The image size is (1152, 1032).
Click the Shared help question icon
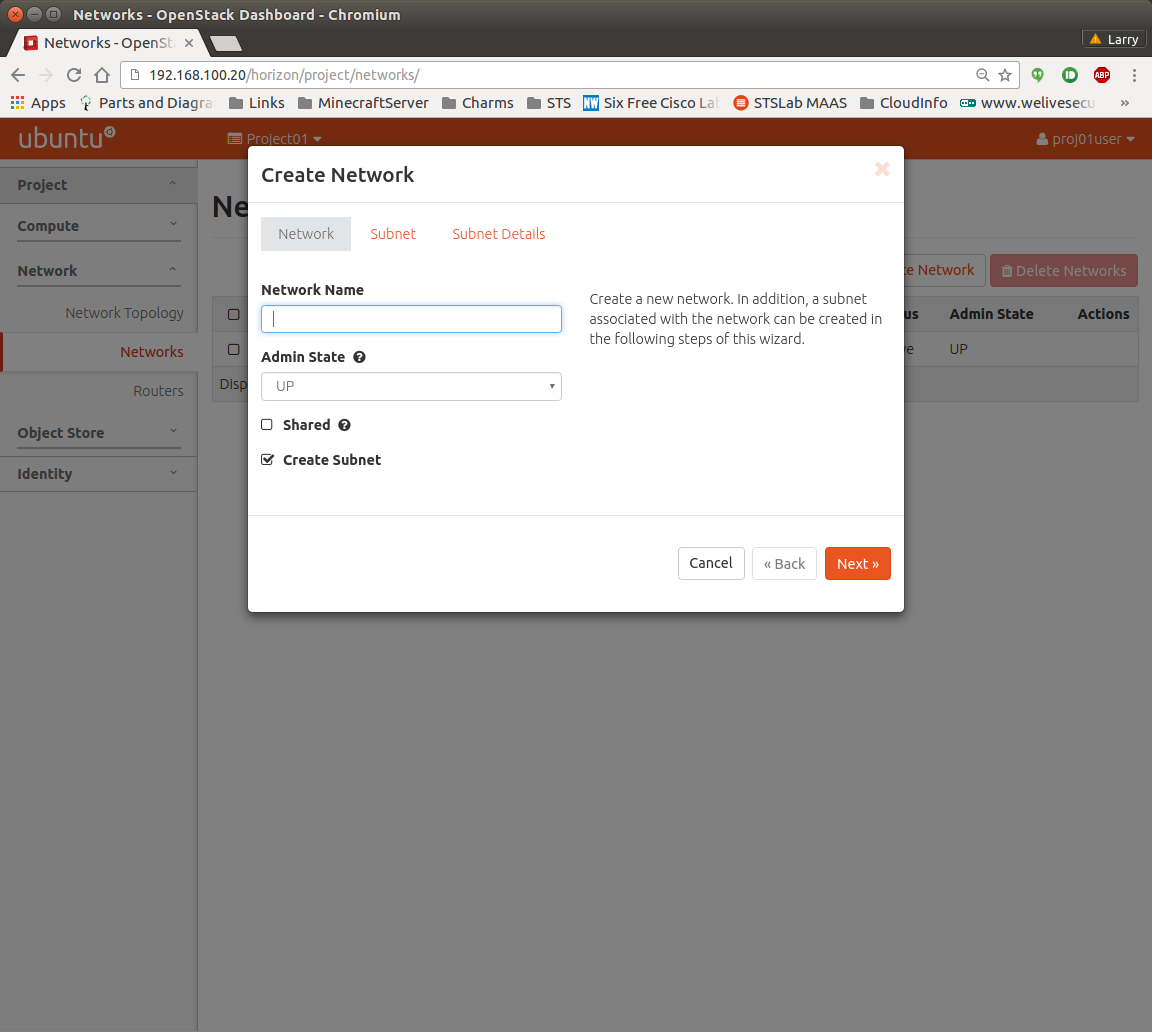click(344, 425)
